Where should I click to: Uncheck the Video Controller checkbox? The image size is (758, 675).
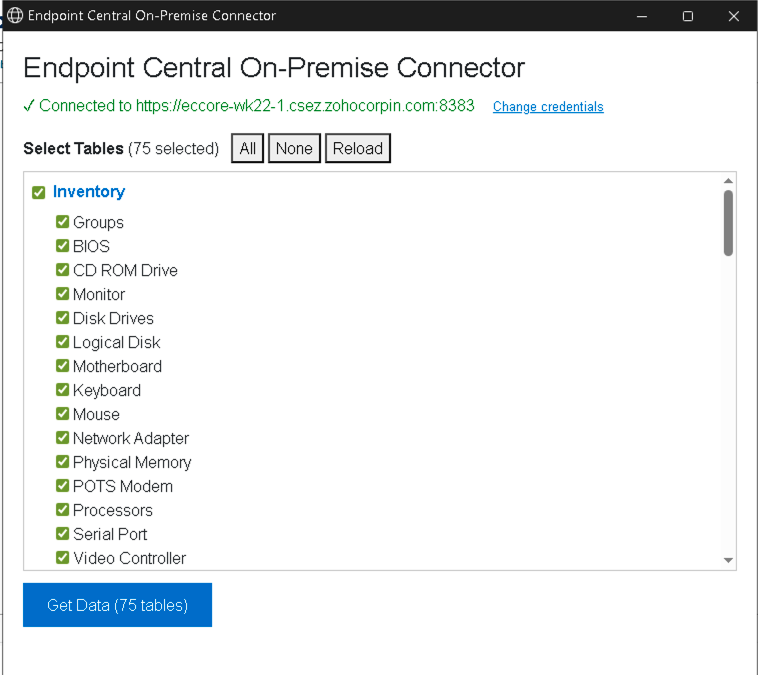pos(62,558)
